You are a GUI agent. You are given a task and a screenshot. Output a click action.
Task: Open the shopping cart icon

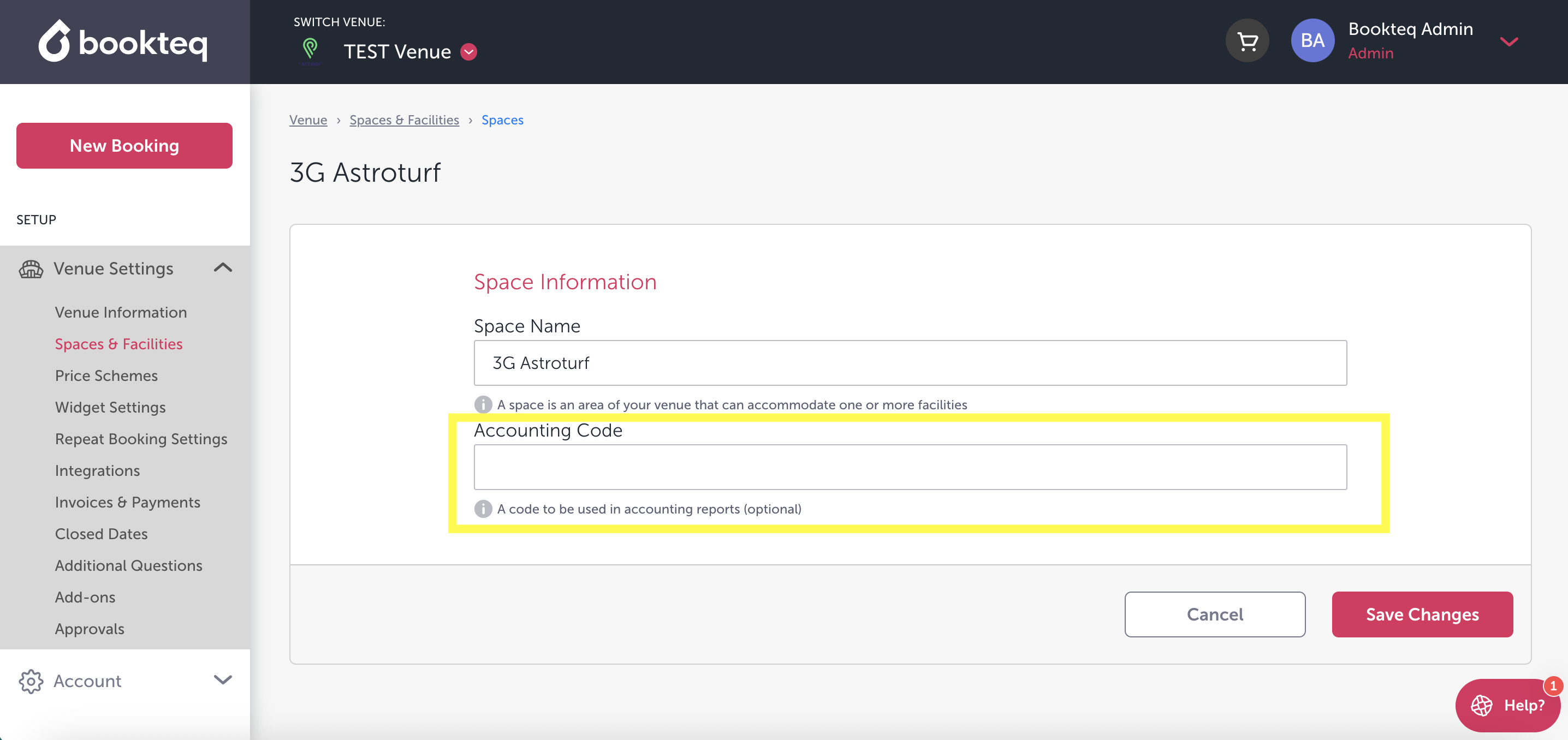coord(1247,41)
